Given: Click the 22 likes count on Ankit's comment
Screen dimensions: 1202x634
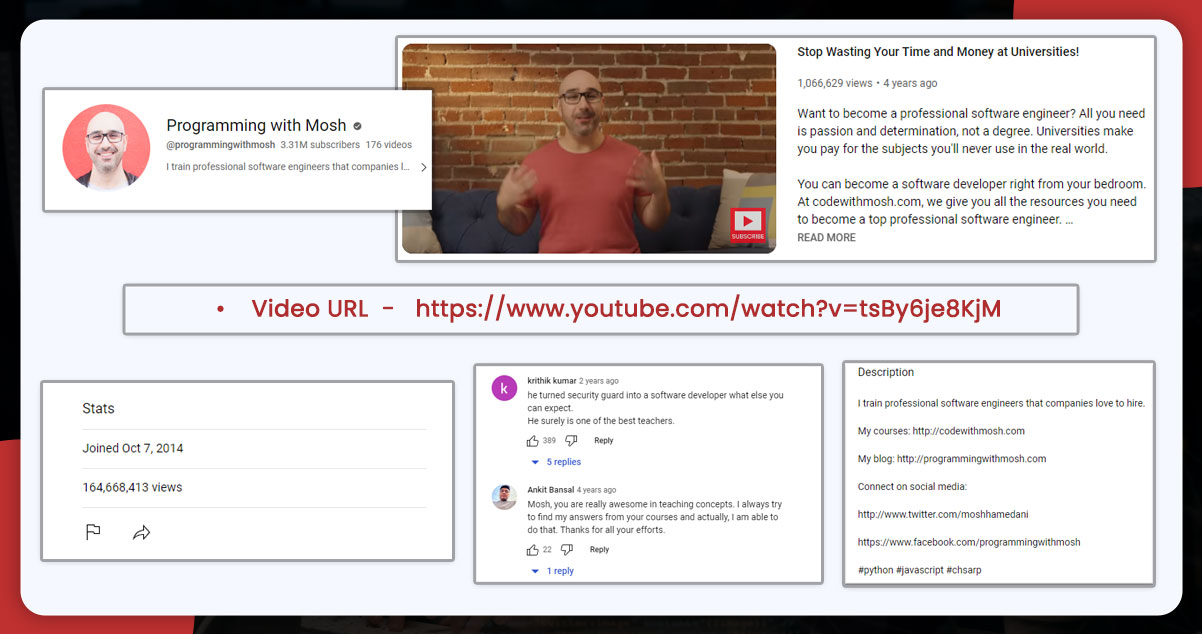Looking at the screenshot, I should [x=547, y=550].
